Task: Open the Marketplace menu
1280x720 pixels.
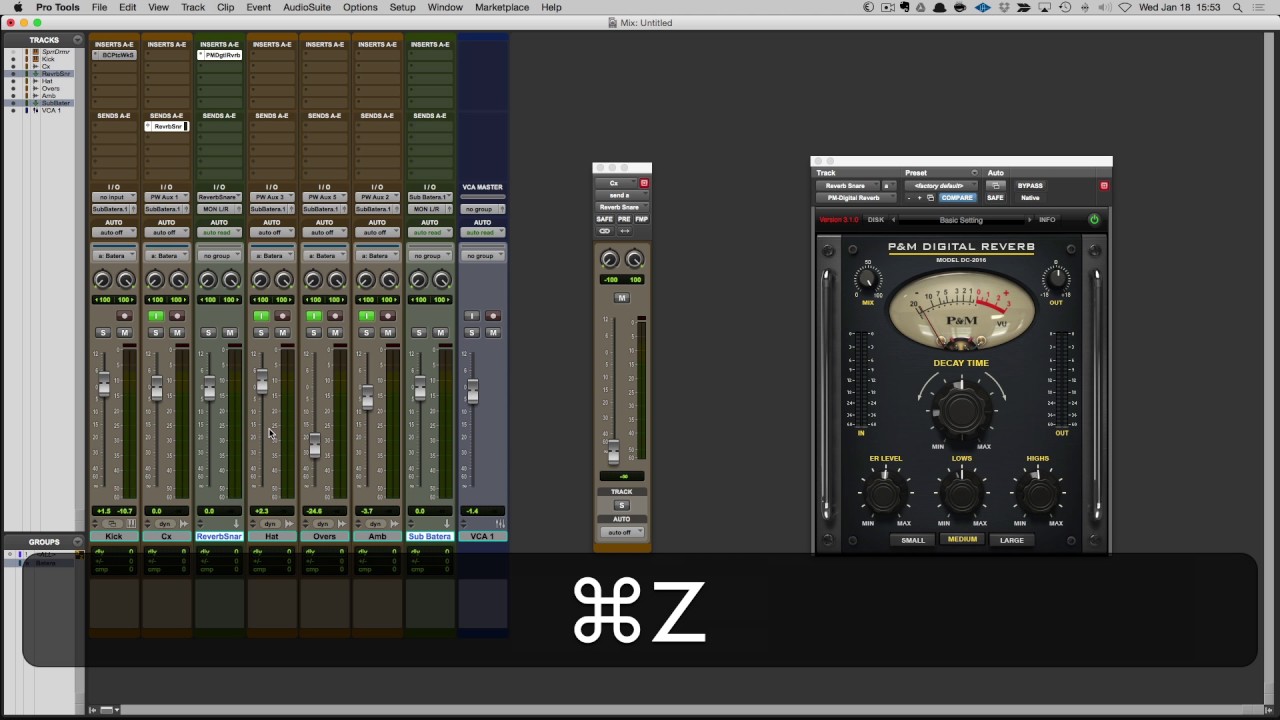Action: click(x=502, y=7)
